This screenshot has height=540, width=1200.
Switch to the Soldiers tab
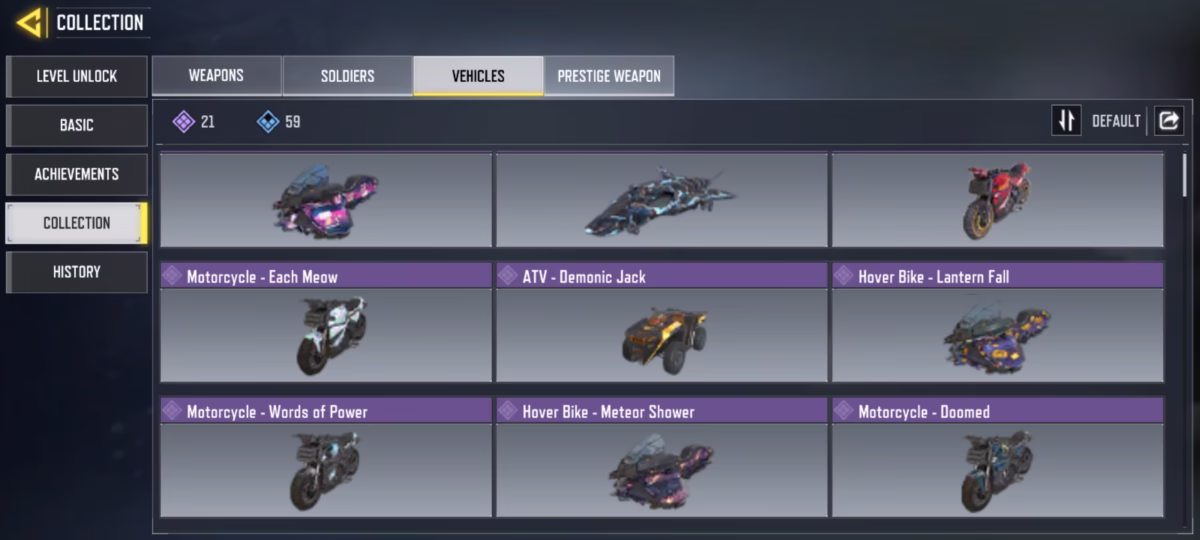tap(347, 76)
